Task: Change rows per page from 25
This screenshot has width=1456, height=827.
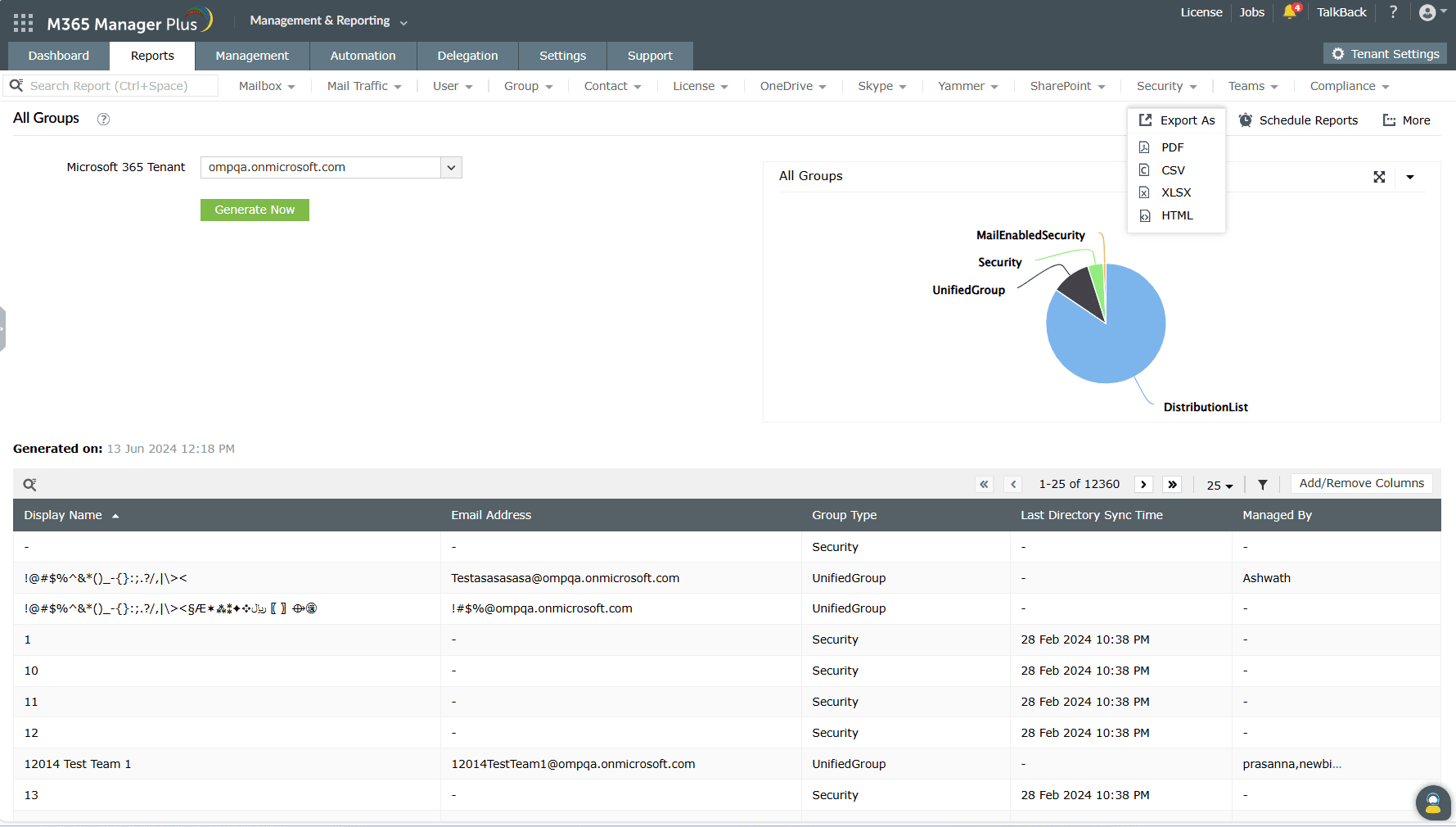Action: click(x=1219, y=485)
